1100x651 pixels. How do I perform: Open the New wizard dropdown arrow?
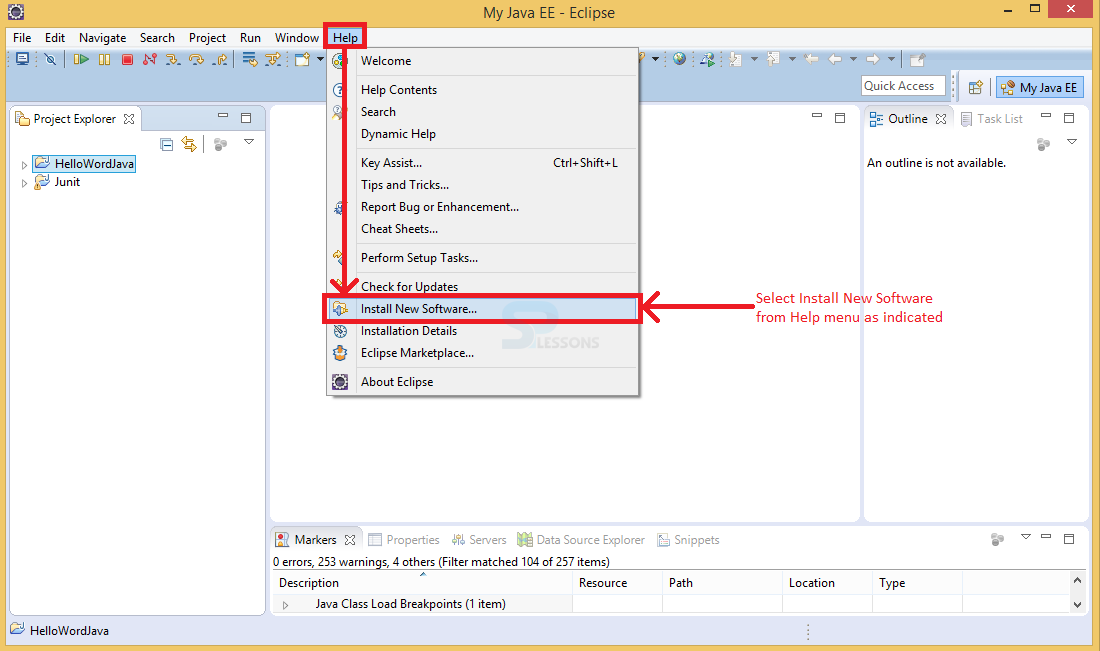pyautogui.click(x=320, y=59)
